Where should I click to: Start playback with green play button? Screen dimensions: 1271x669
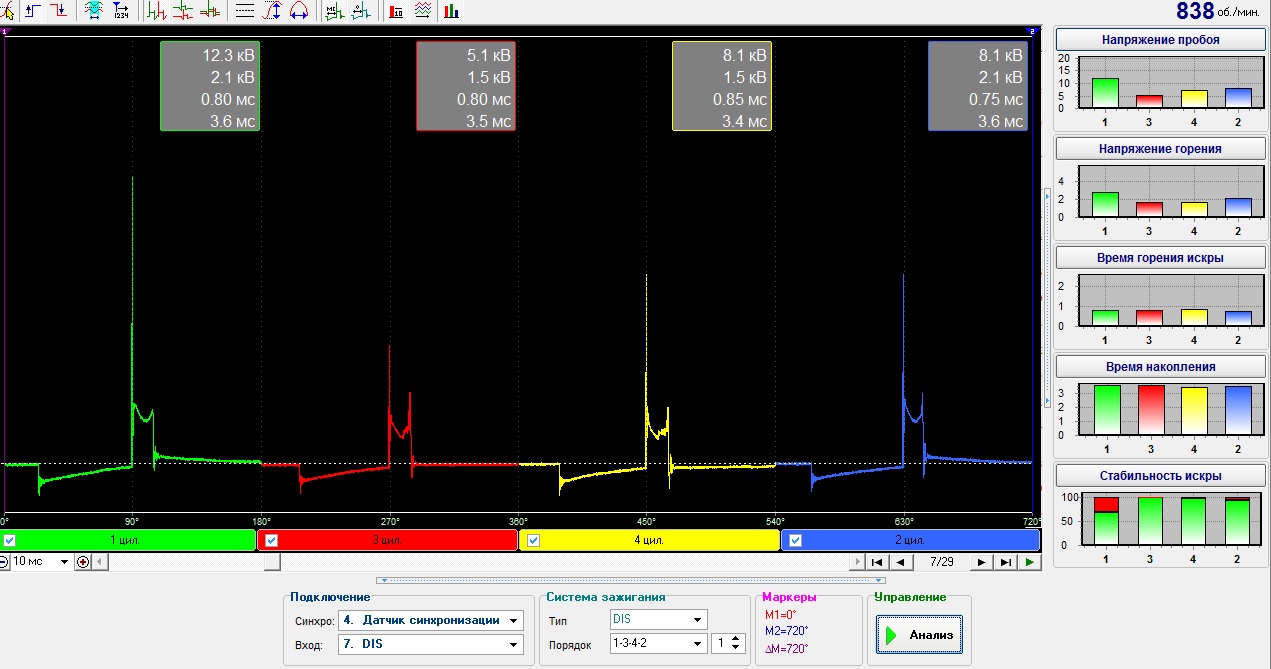[x=1029, y=562]
